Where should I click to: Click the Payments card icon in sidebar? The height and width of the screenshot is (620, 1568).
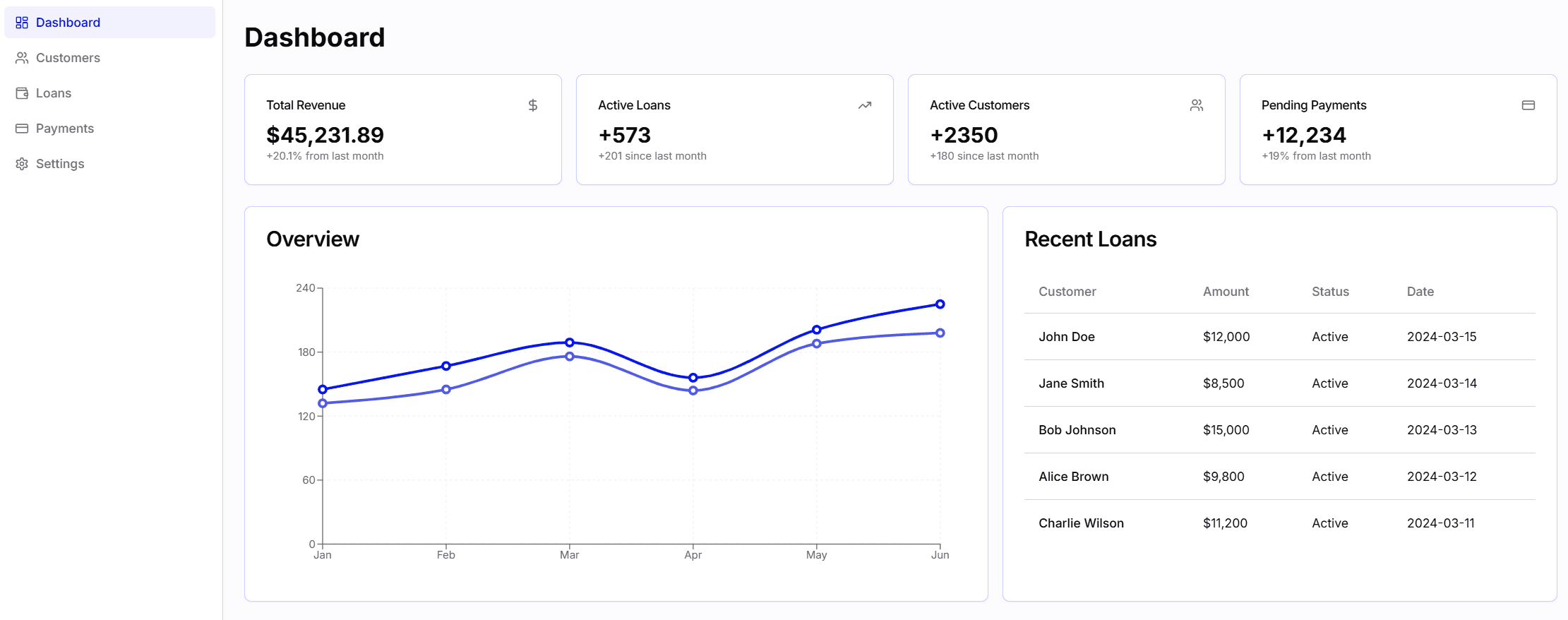[x=22, y=129]
